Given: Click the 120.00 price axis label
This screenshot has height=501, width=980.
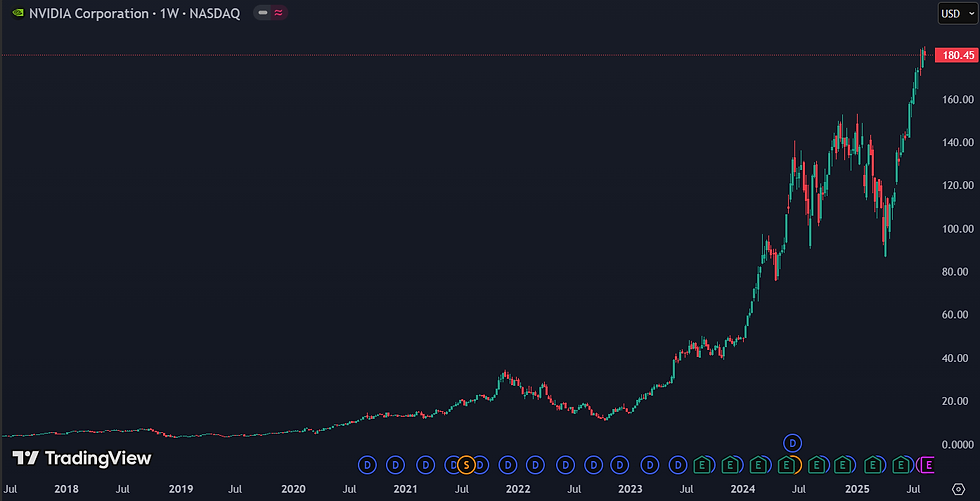Looking at the screenshot, I should click(956, 186).
